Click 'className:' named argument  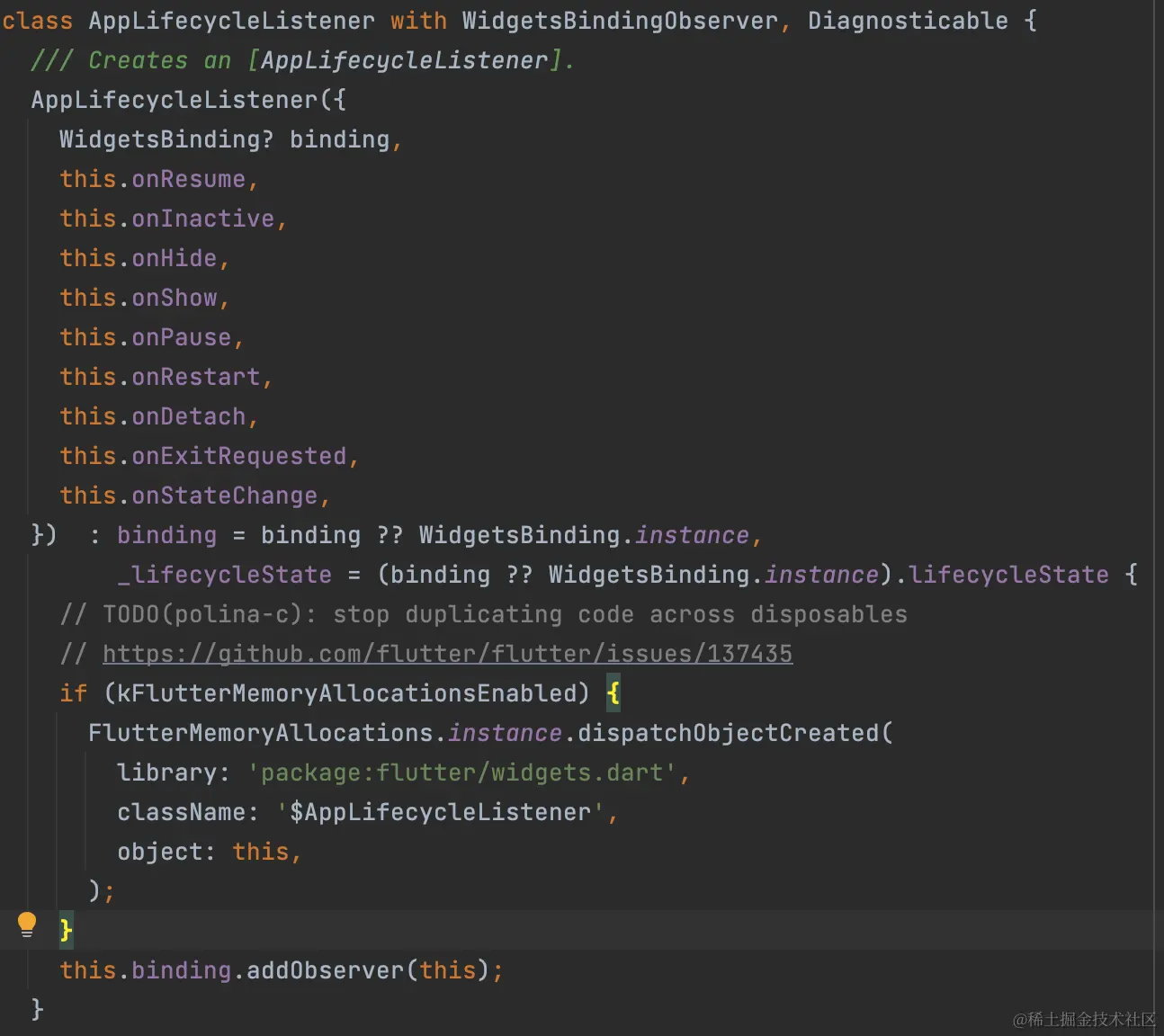(x=188, y=812)
